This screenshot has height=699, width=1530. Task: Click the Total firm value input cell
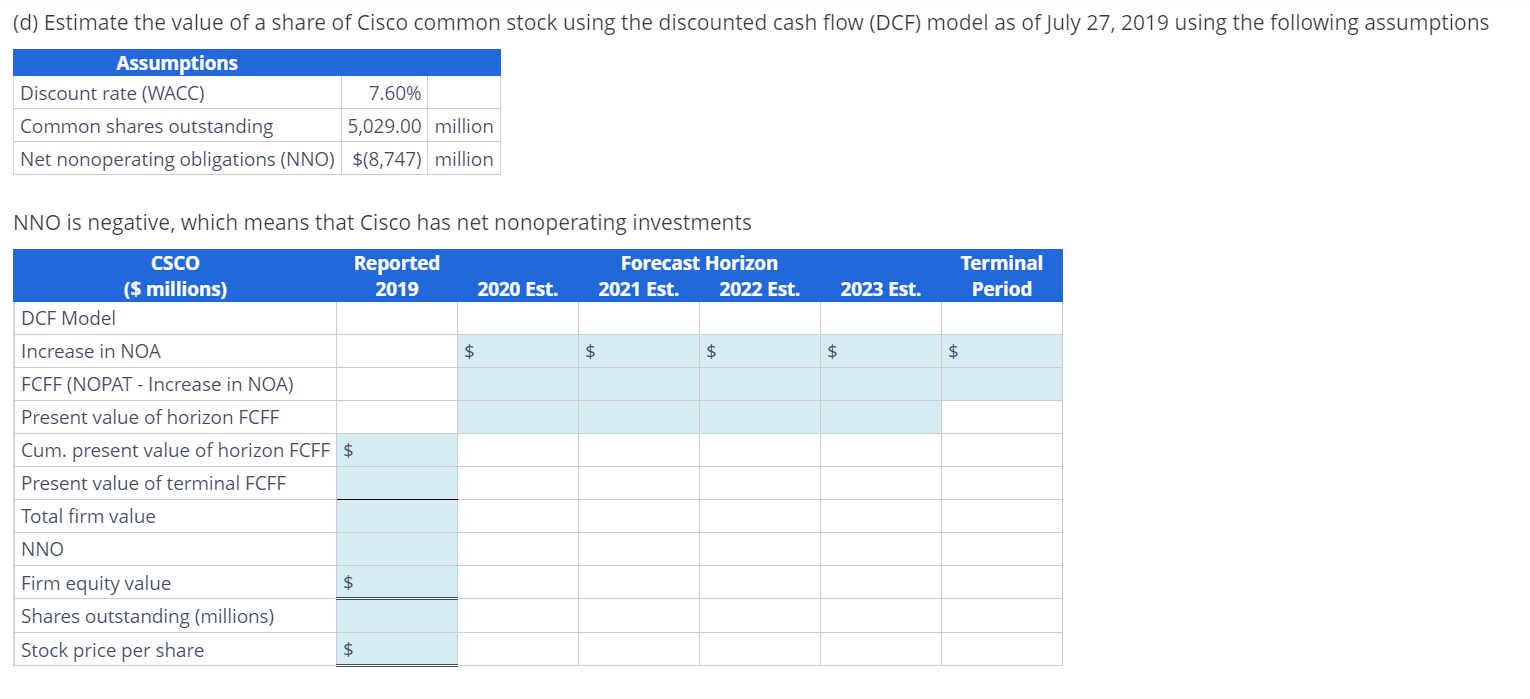pos(395,515)
